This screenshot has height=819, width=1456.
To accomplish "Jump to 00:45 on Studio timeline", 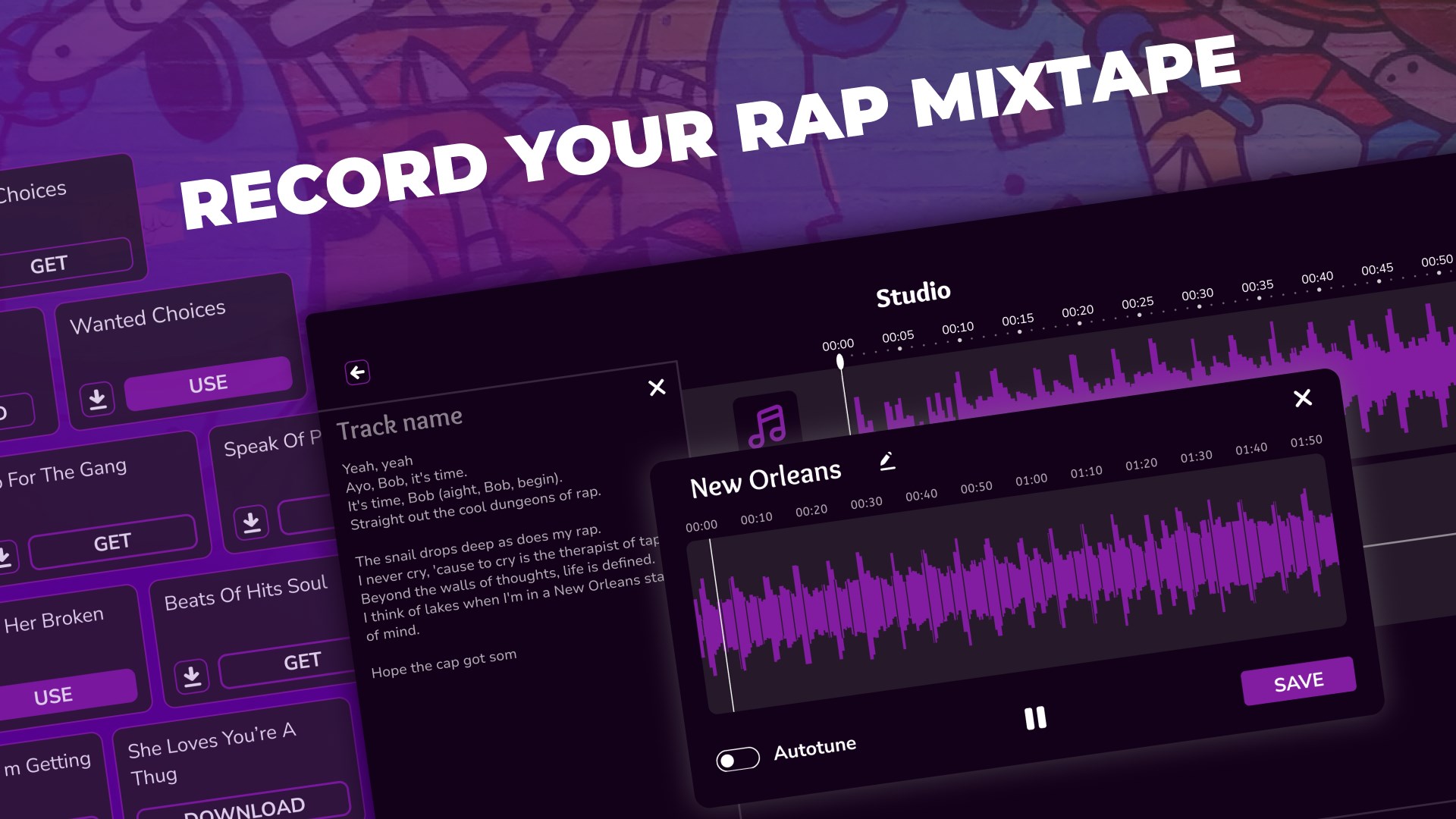I will tap(1377, 269).
